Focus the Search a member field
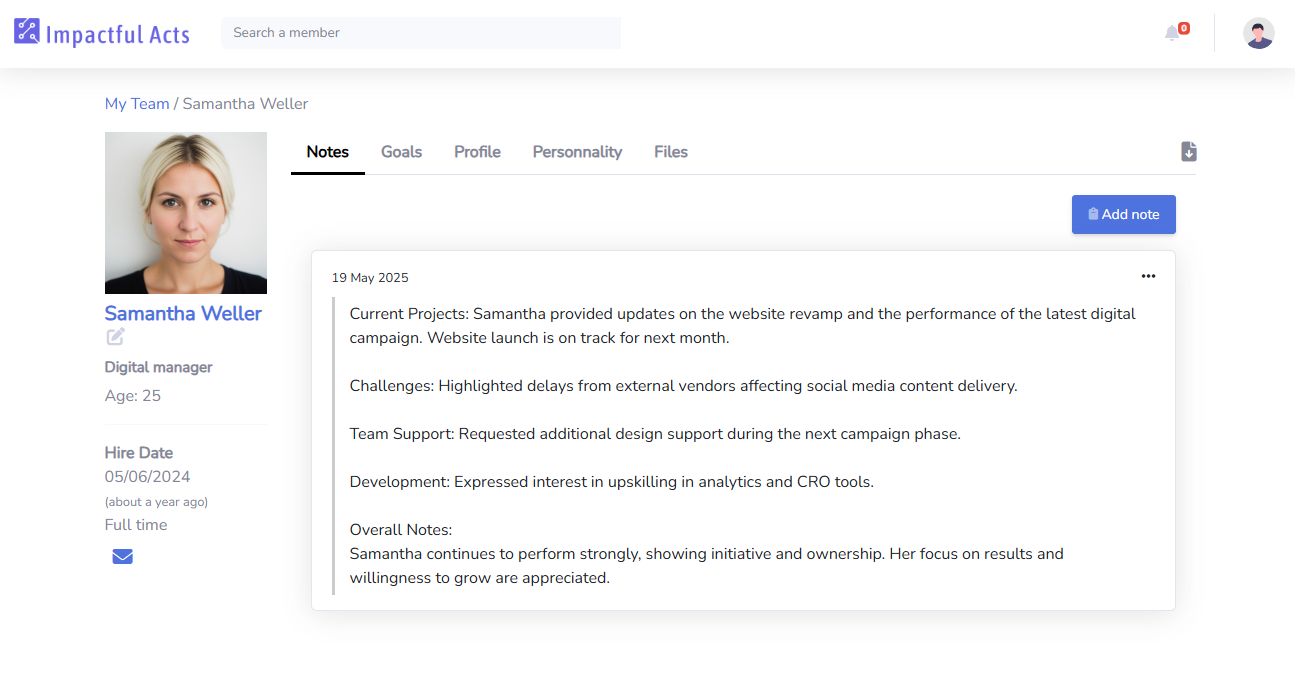Viewport: 1295px width, 673px height. tap(420, 33)
